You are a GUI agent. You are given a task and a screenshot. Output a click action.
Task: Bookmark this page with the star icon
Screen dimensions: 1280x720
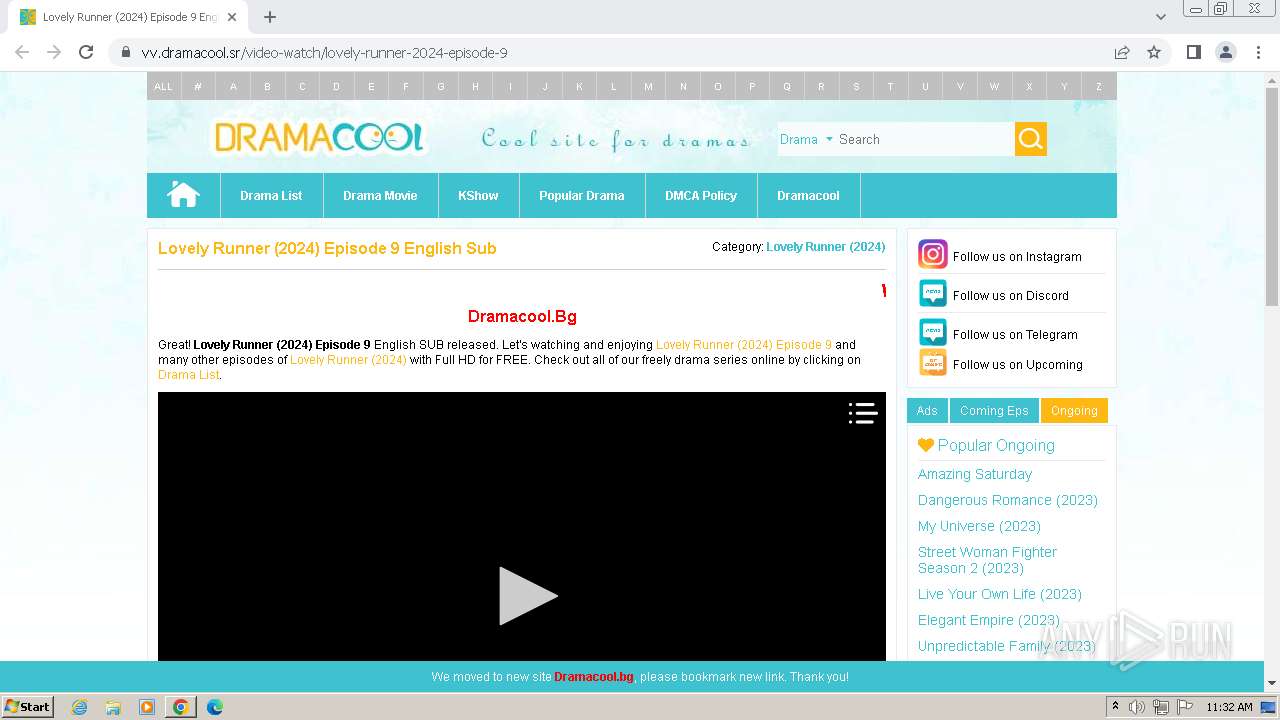coord(1154,52)
